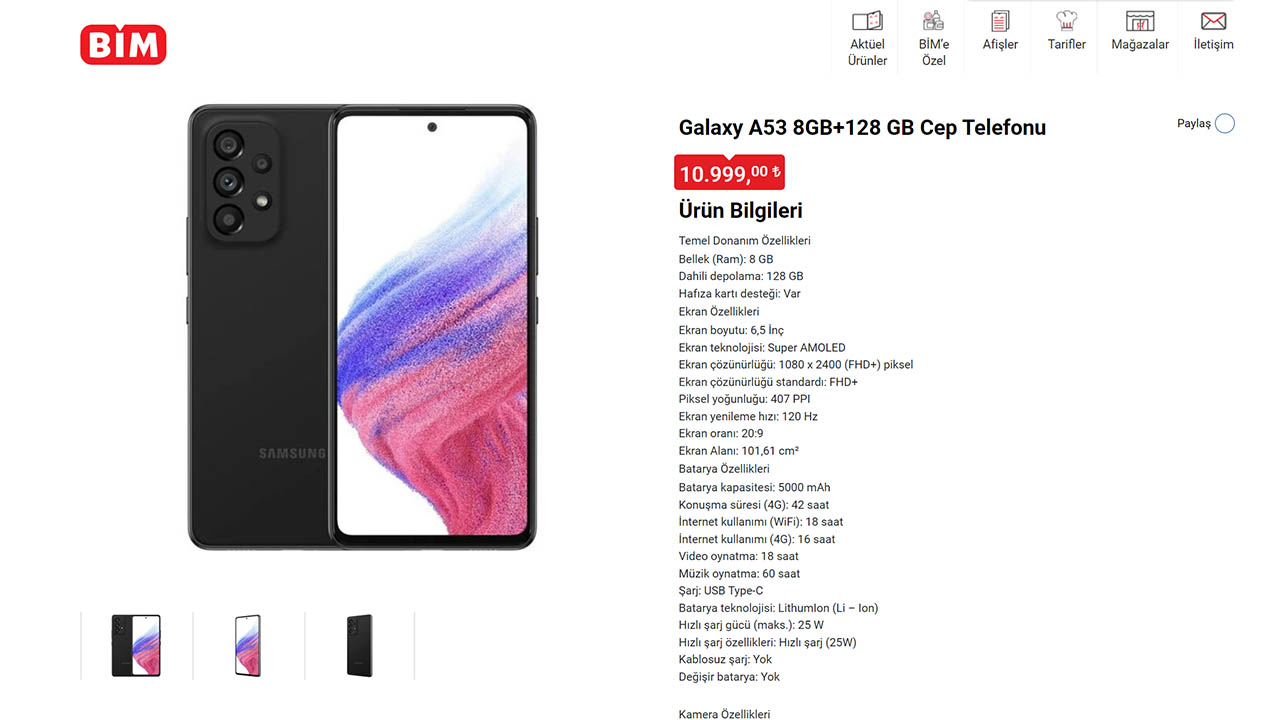The image size is (1280, 720).
Task: Click the BİM logo
Action: (123, 44)
